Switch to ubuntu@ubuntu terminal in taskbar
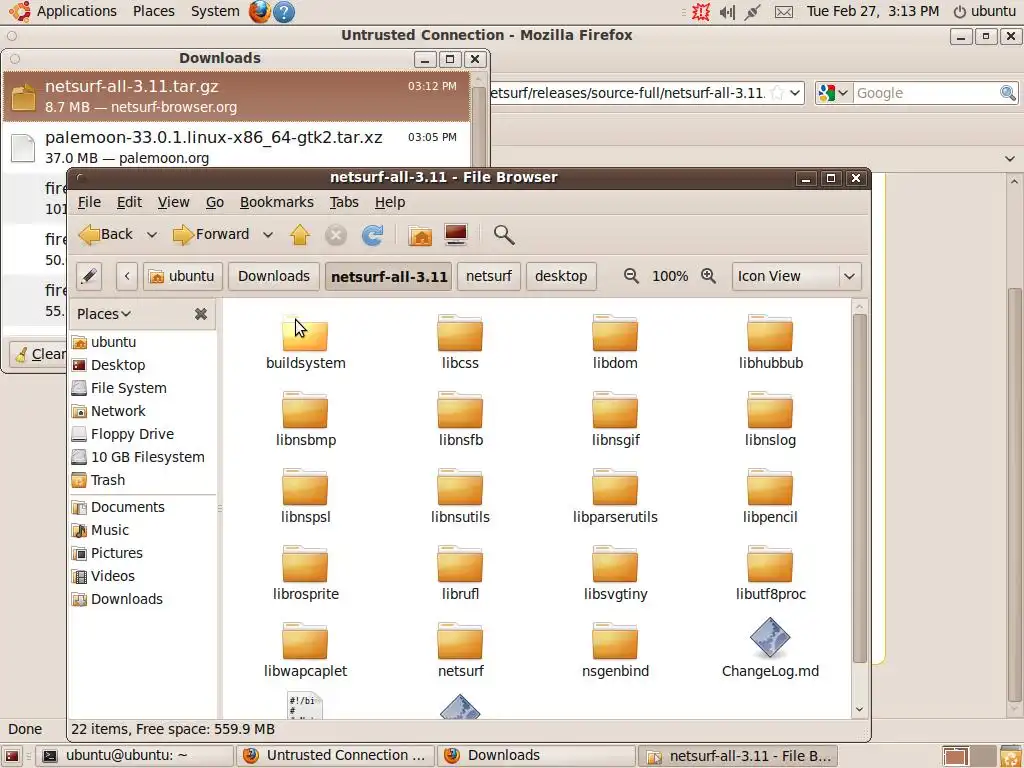The image size is (1024, 768). tap(134, 756)
